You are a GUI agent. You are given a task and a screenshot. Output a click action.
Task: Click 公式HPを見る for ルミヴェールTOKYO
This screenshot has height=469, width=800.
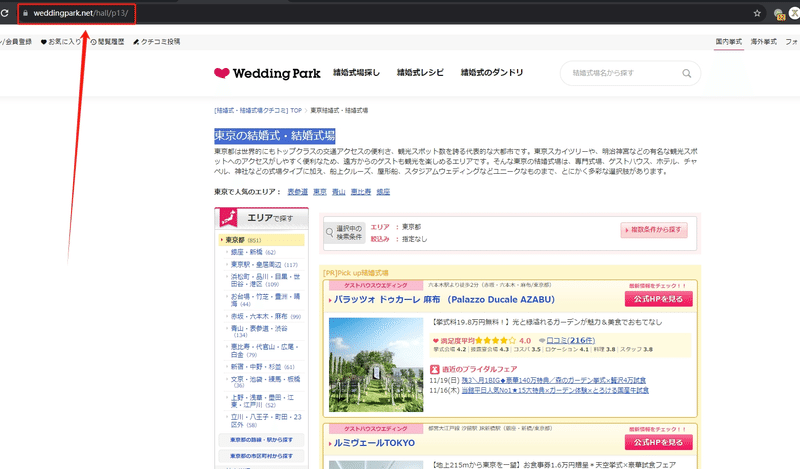pos(659,442)
